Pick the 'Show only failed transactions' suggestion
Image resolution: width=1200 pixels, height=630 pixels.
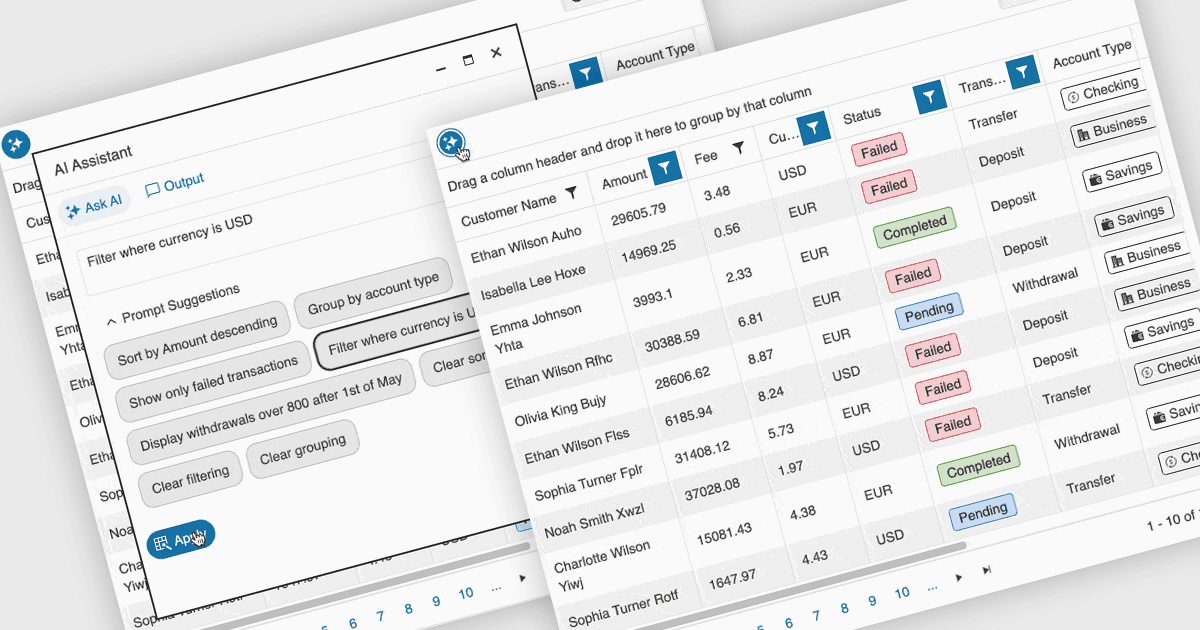click(214, 383)
